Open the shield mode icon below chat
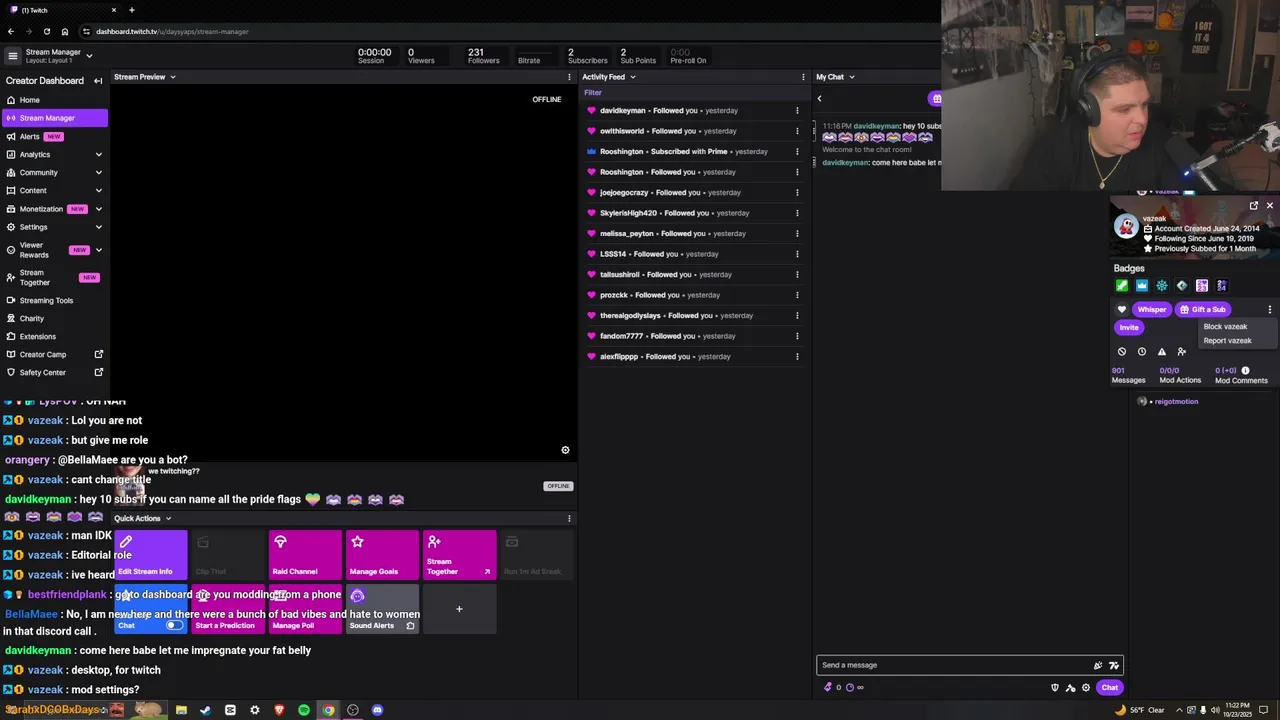Screen dimensions: 1280x720 [1054, 687]
